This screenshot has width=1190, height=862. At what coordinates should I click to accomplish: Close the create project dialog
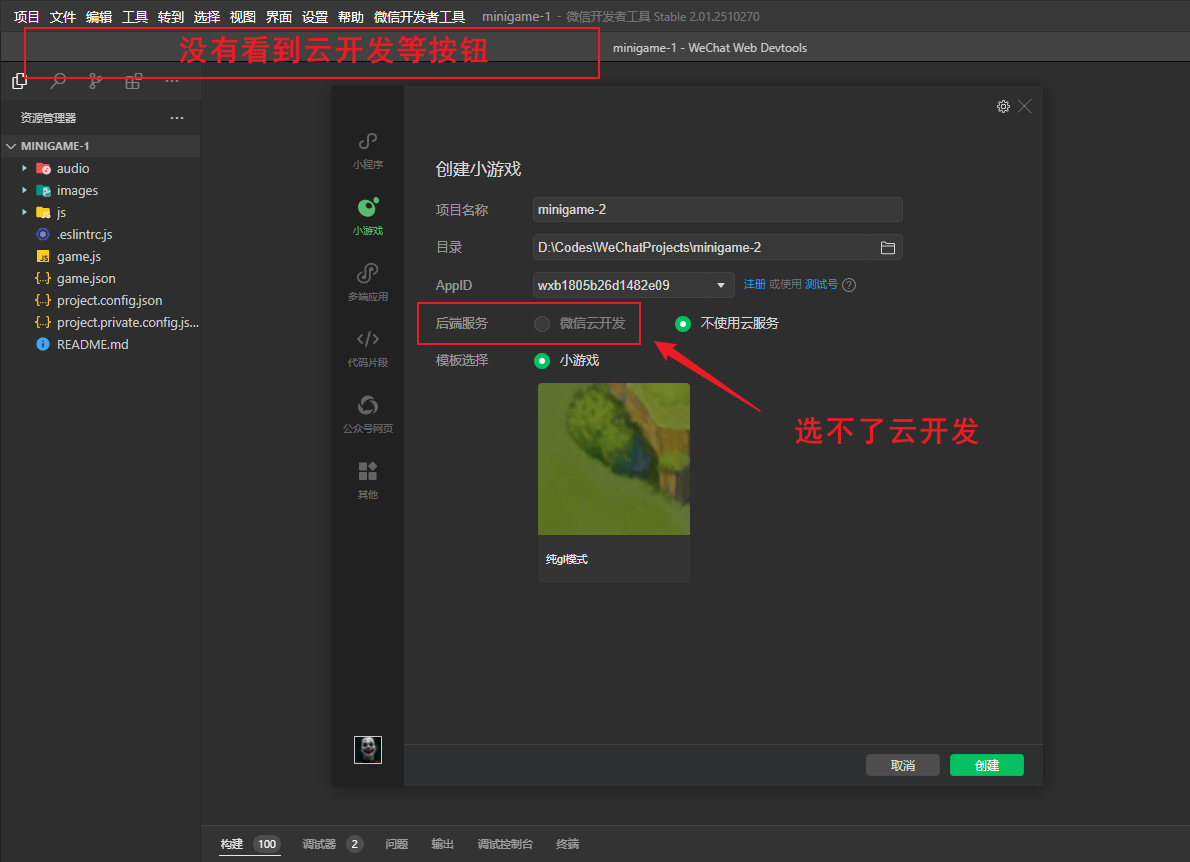tap(1025, 106)
